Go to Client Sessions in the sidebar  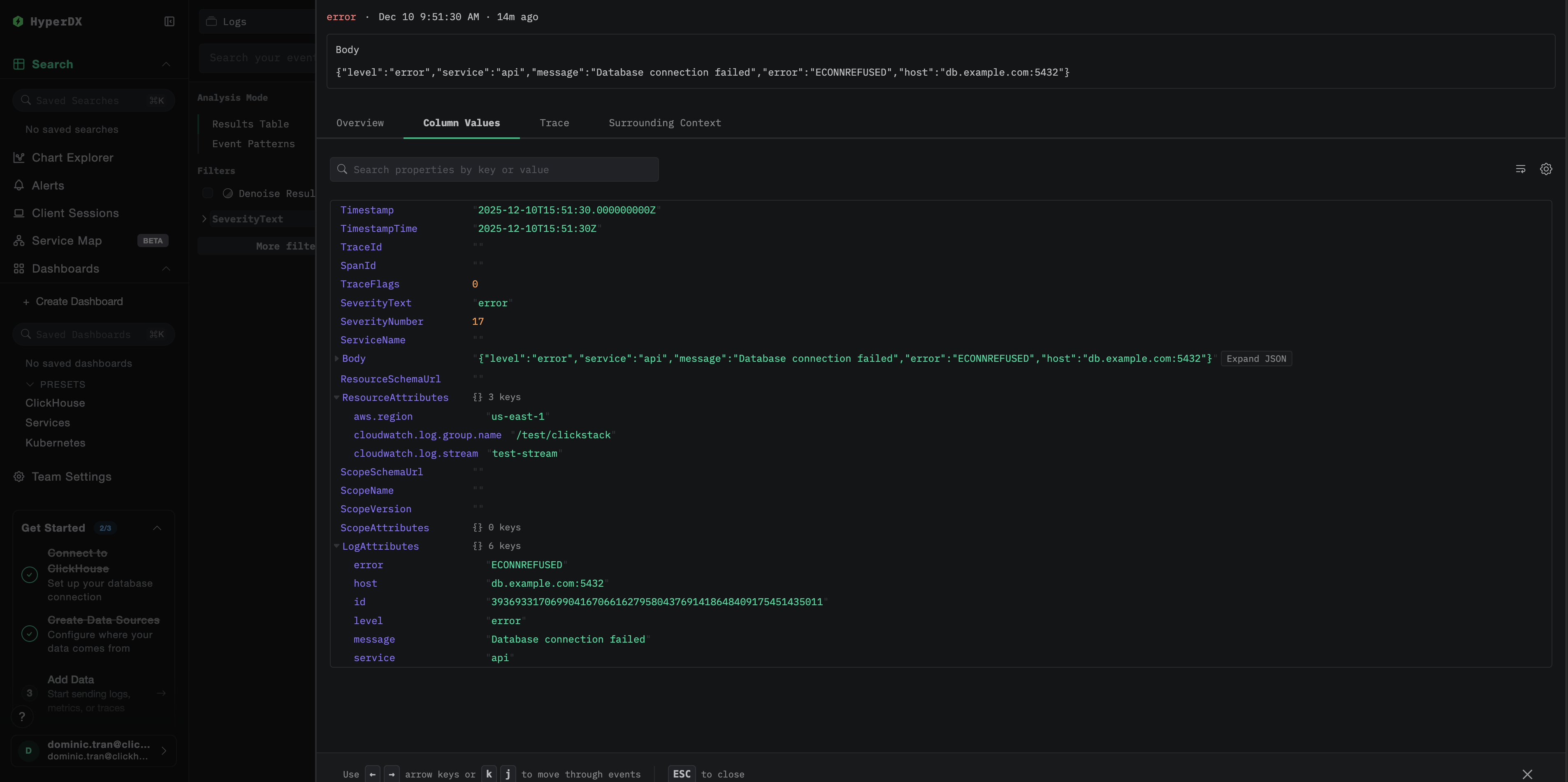point(75,213)
